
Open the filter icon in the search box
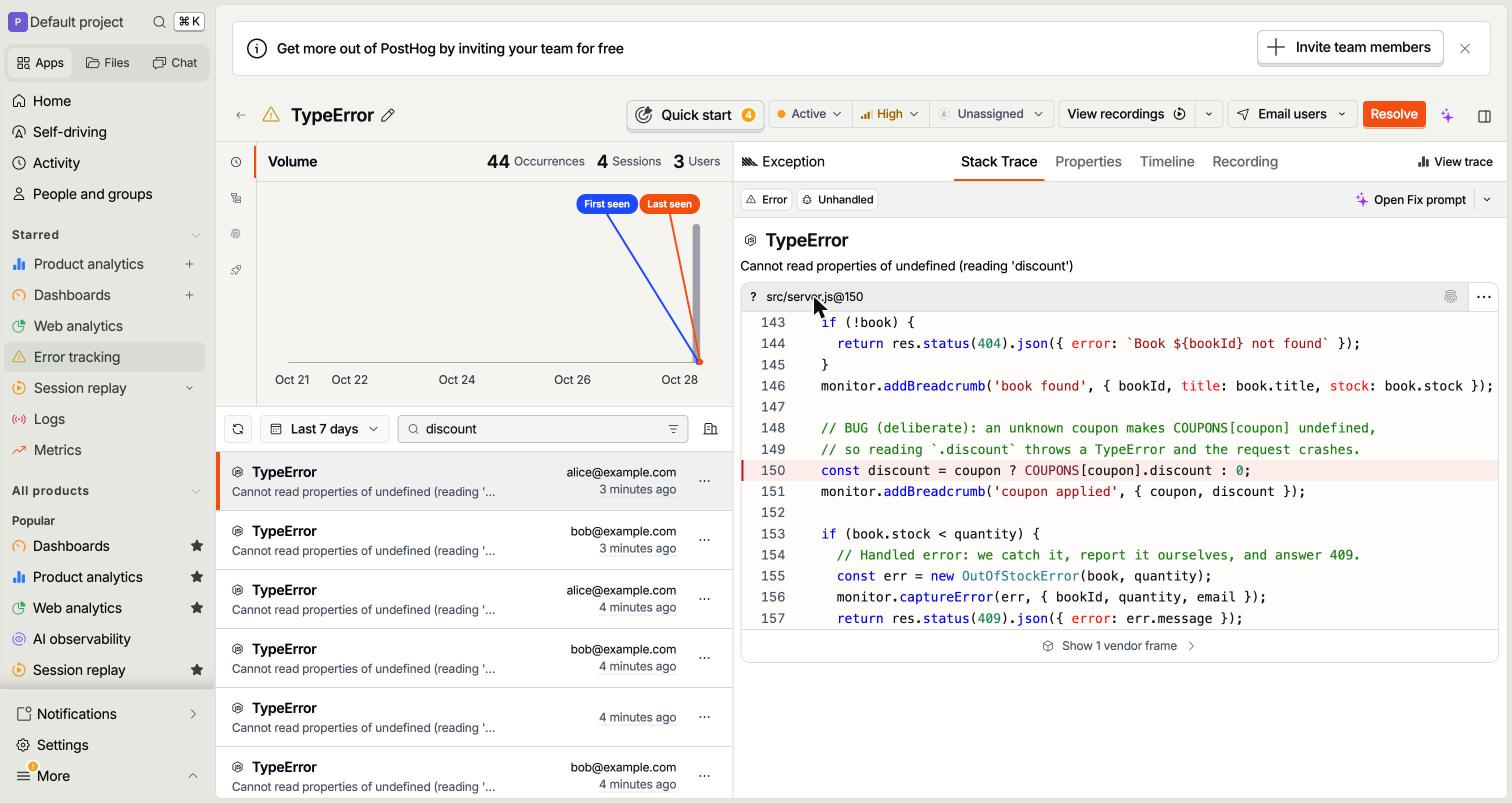click(673, 429)
